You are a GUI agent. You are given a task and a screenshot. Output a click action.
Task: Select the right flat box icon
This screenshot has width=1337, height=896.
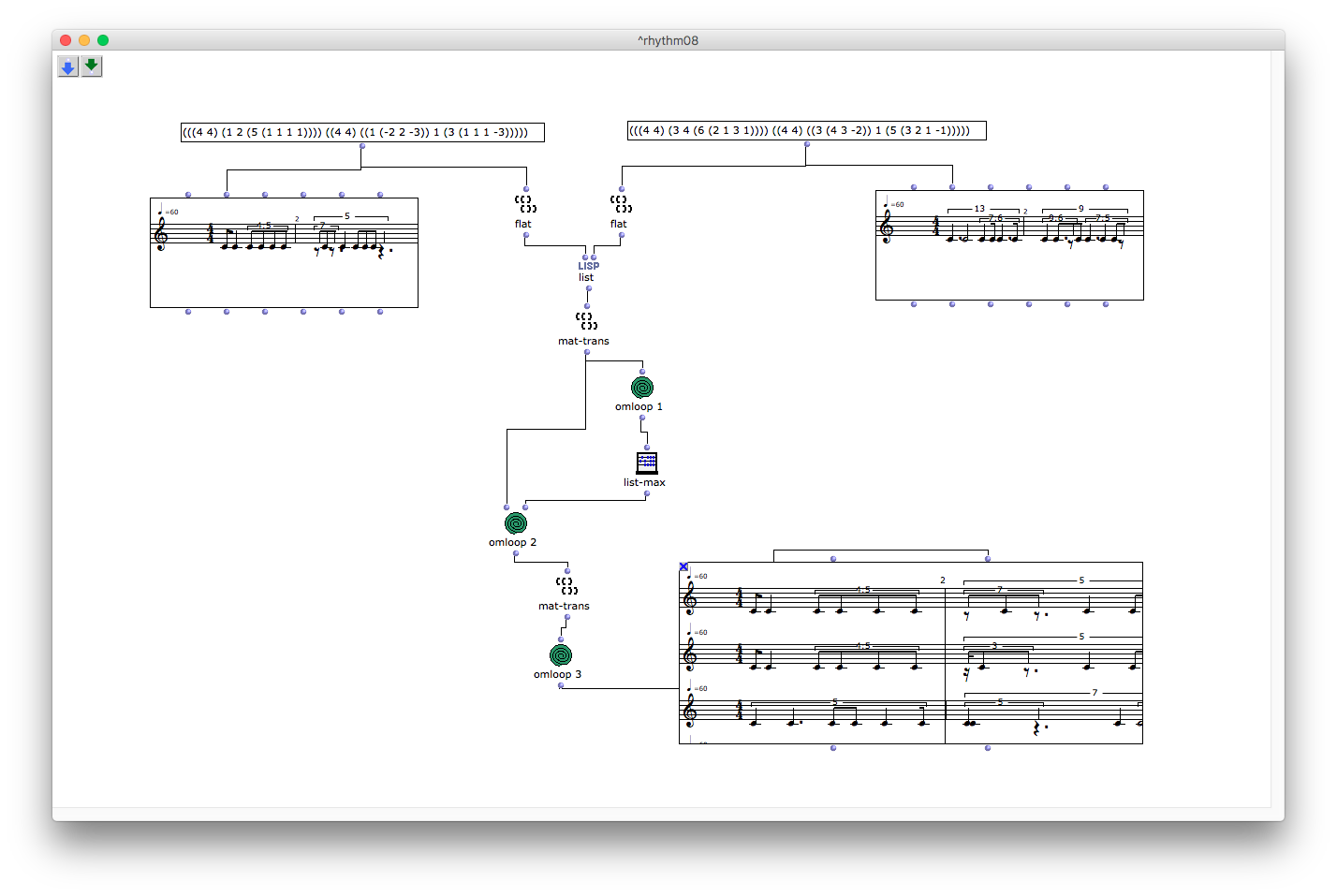621,204
